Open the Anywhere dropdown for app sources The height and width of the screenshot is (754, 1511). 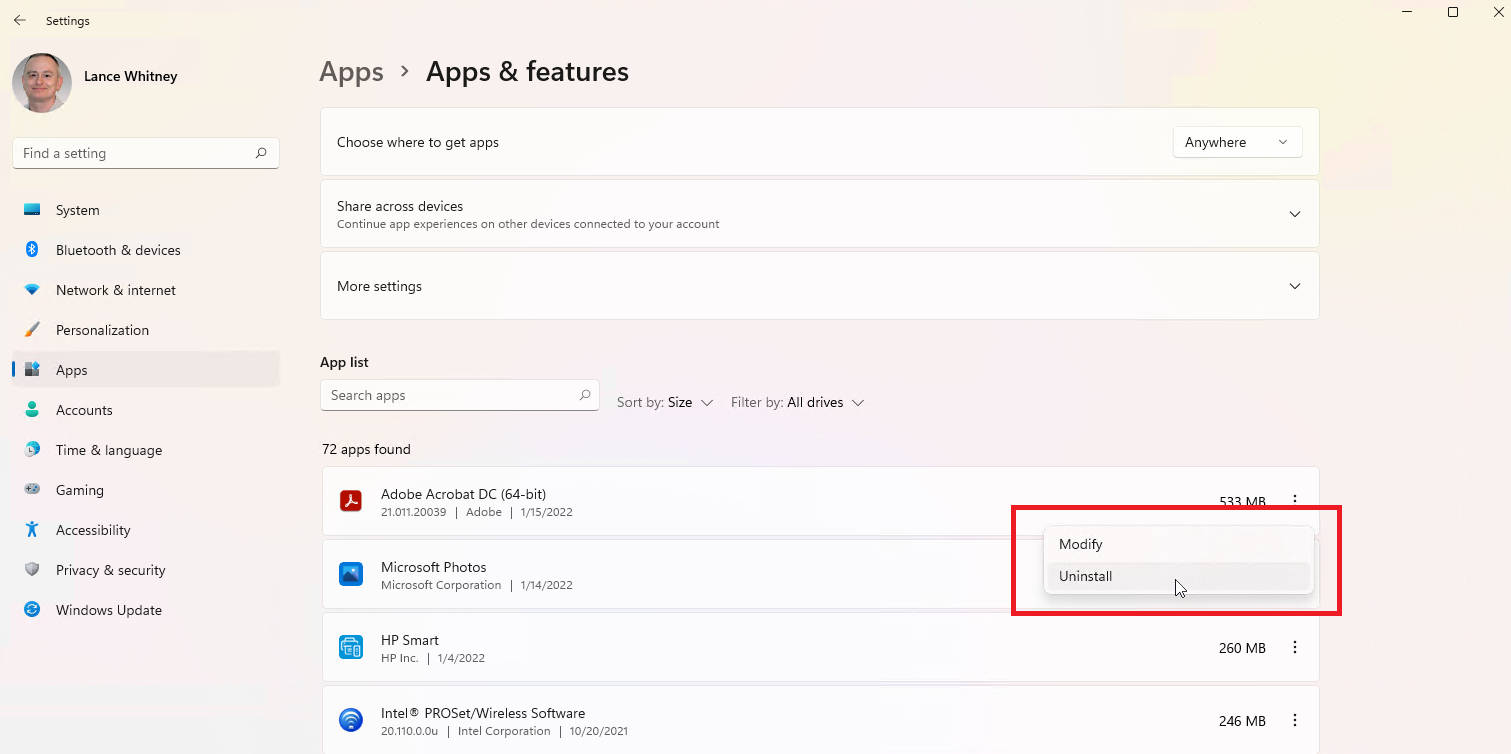point(1237,142)
